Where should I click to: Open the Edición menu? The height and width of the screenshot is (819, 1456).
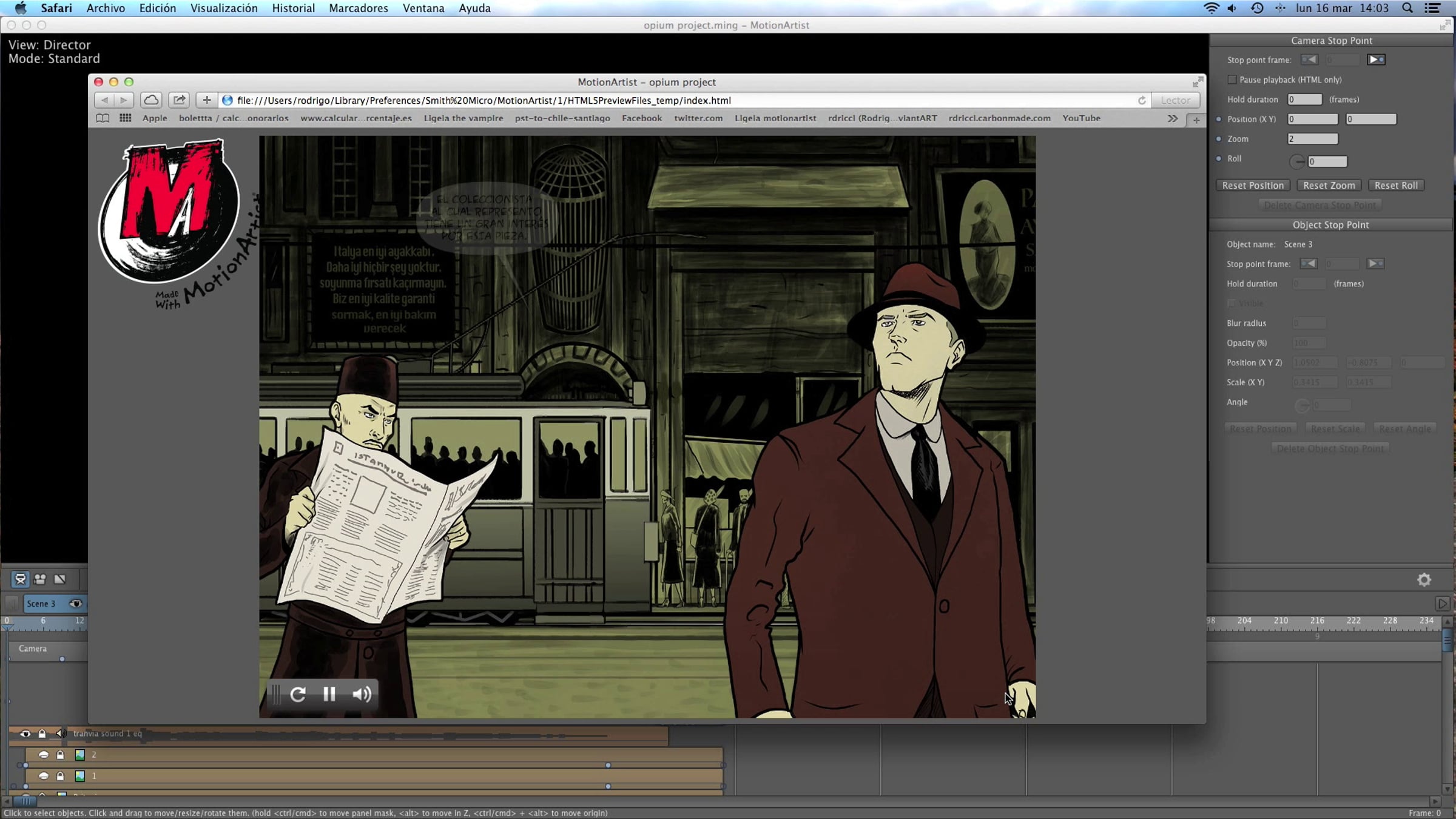[x=158, y=8]
